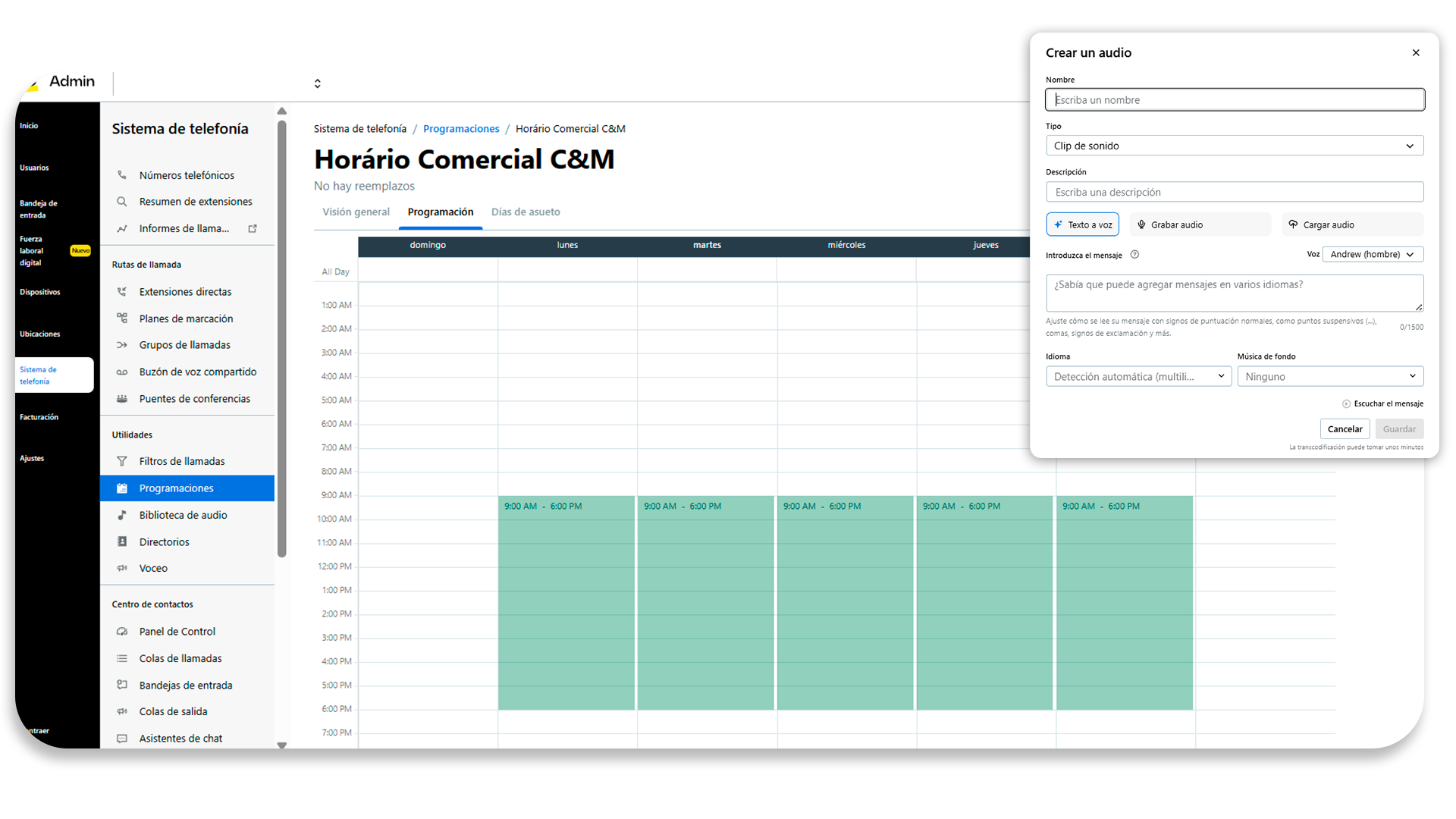Viewport: 1456px width, 819px height.
Task: Switch to the Días de asueto tab
Action: click(526, 212)
